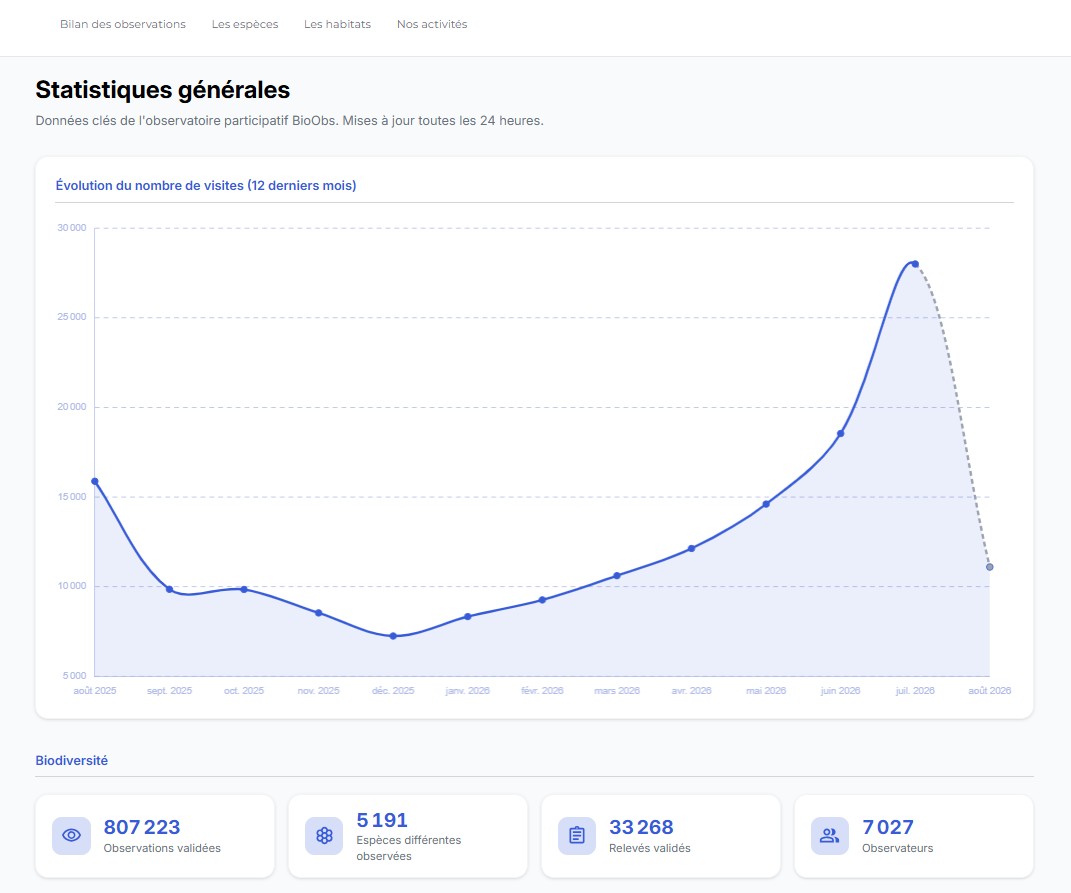Select the août 2025 data point
Image resolution: width=1071 pixels, height=893 pixels.
pyautogui.click(x=95, y=482)
